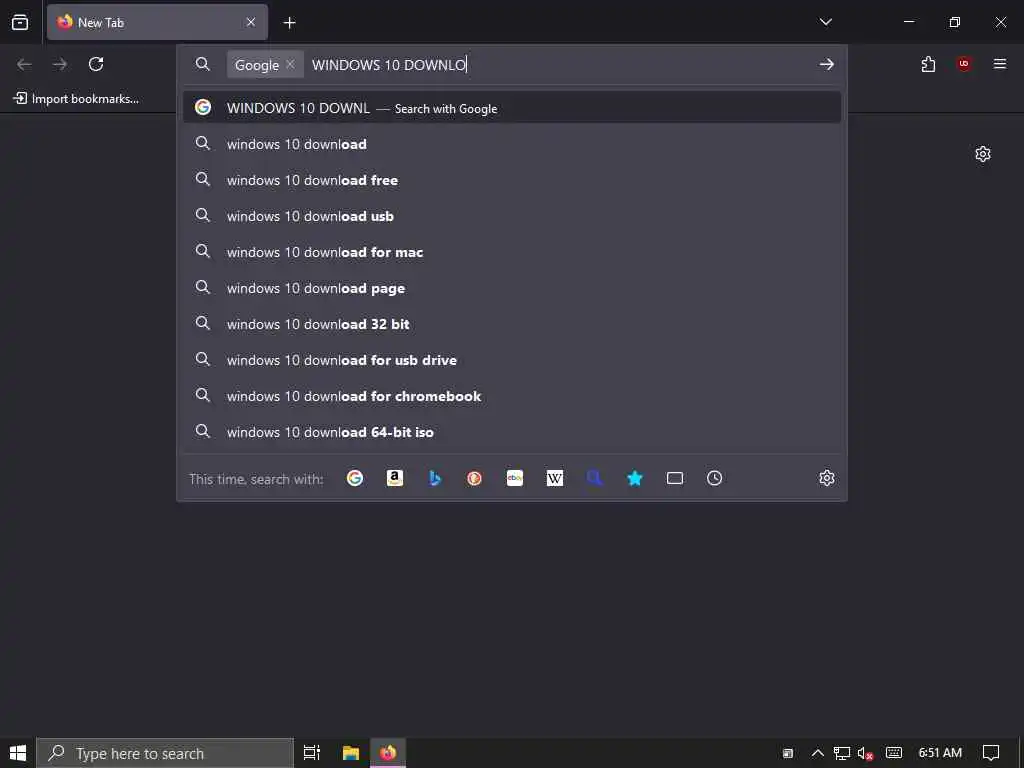This screenshot has height=768, width=1024.
Task: Show hidden system tray icons
Action: tap(818, 753)
